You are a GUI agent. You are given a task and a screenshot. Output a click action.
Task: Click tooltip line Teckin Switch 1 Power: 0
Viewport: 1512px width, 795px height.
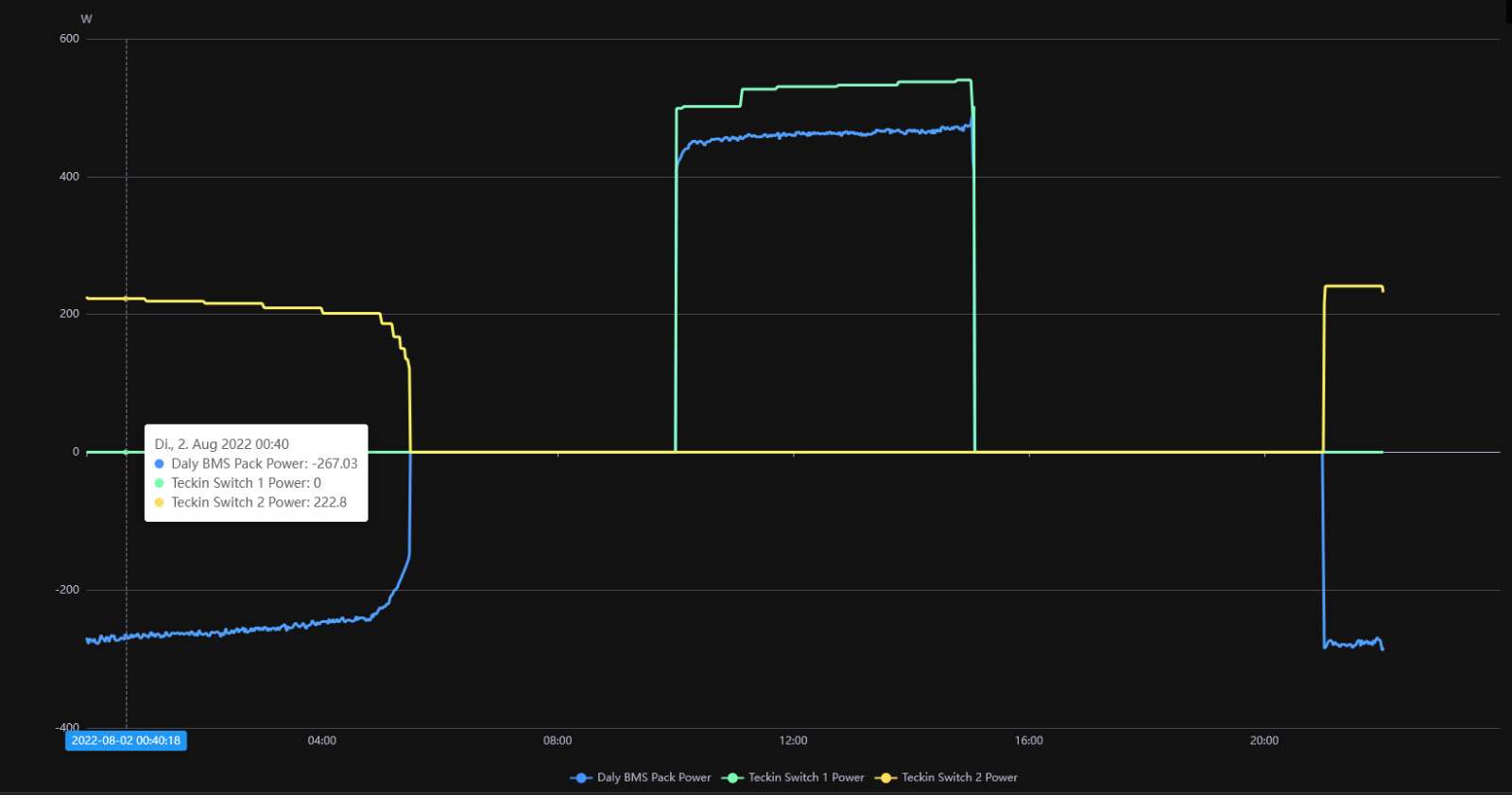[x=237, y=483]
